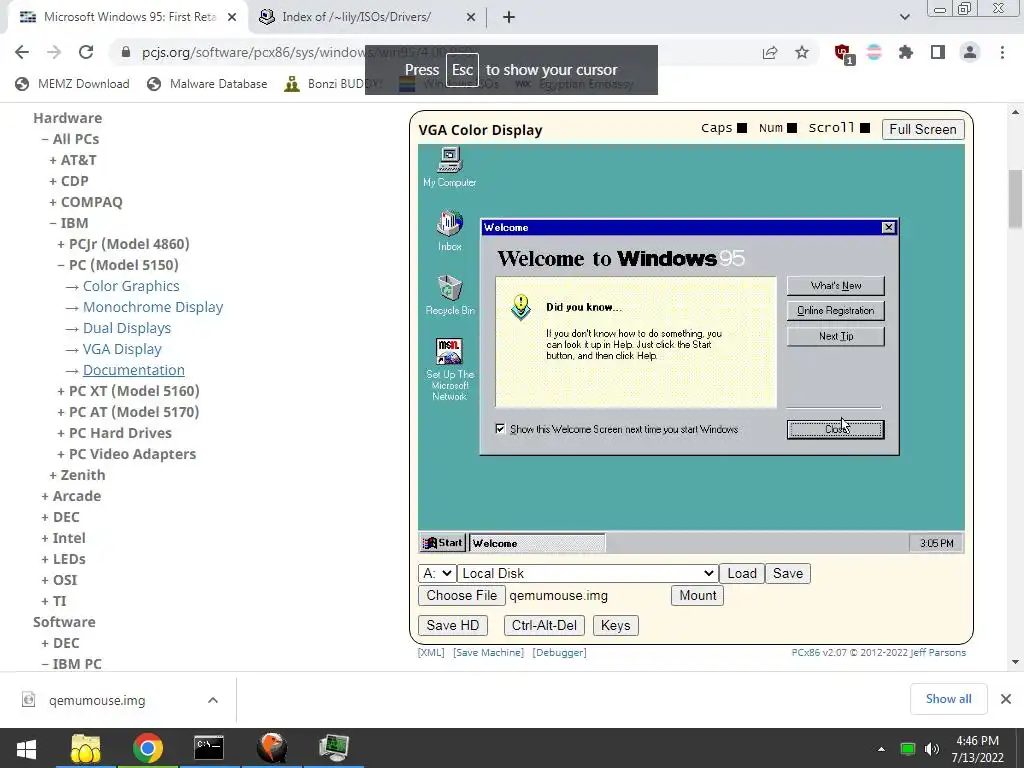Click Show all downloads
The width and height of the screenshot is (1024, 768).
[x=948, y=699]
